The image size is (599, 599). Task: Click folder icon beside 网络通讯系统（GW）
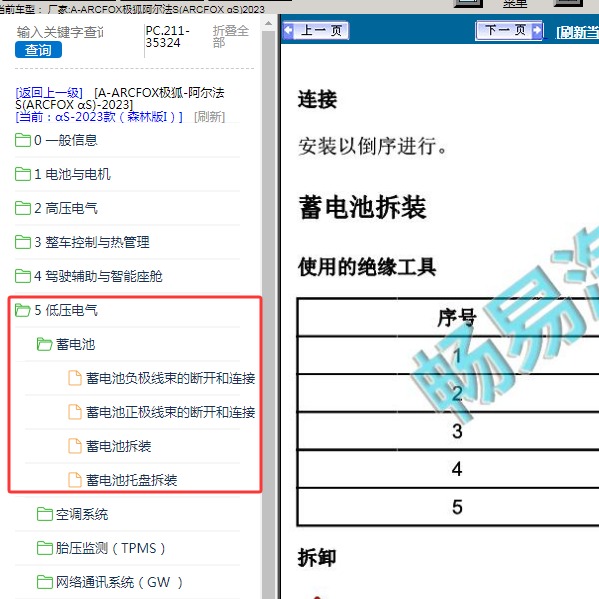click(44, 582)
